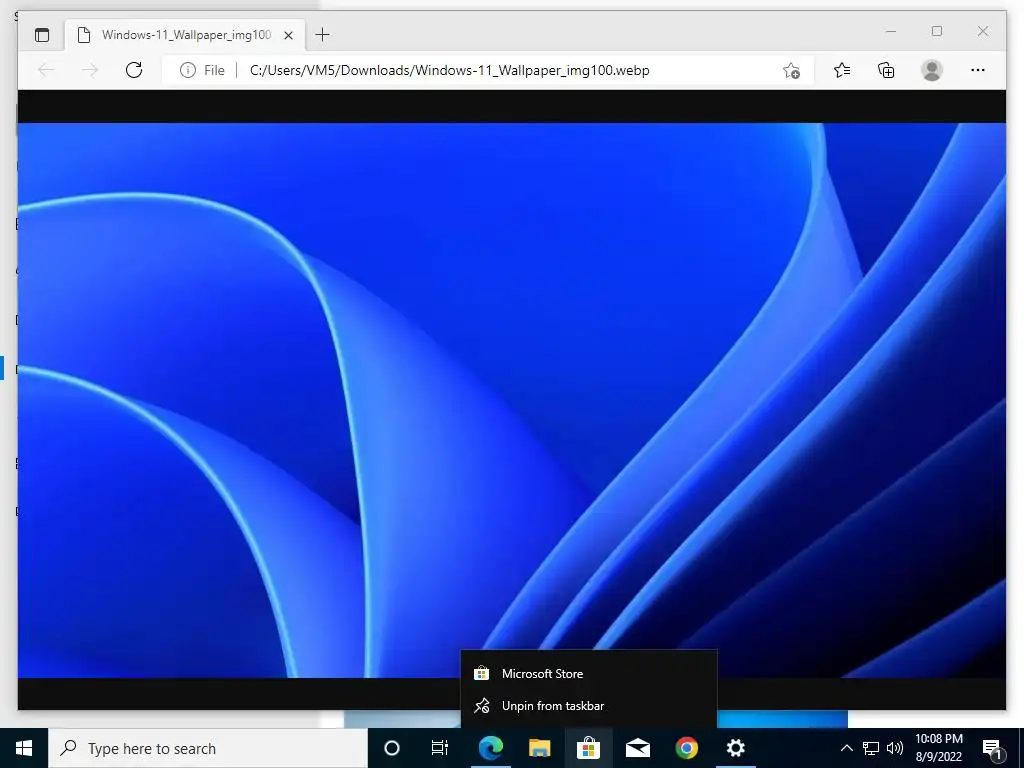Image resolution: width=1024 pixels, height=768 pixels.
Task: Open Settings gear on taskbar
Action: [x=735, y=748]
